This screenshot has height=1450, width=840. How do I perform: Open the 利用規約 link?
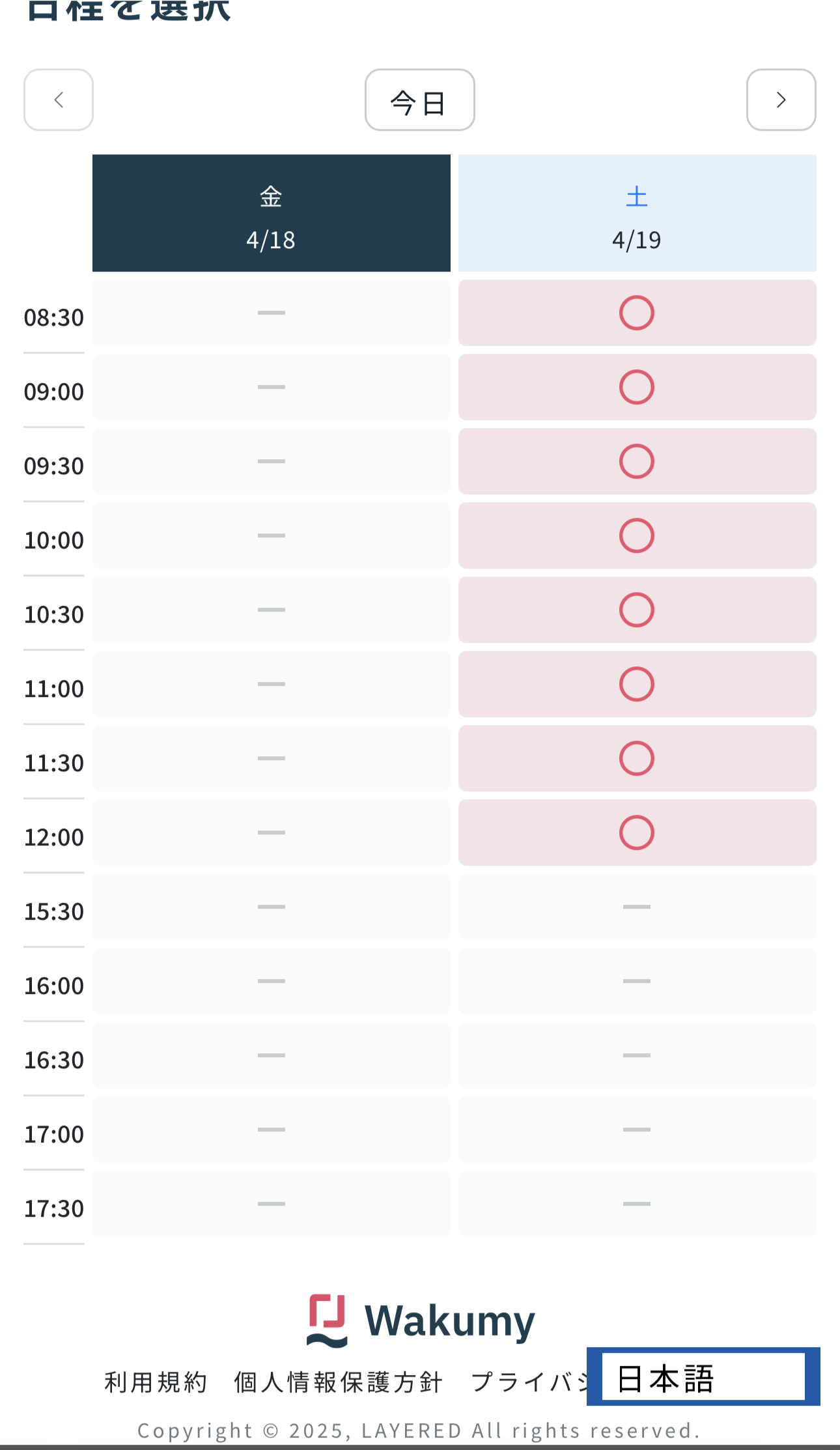click(156, 1382)
